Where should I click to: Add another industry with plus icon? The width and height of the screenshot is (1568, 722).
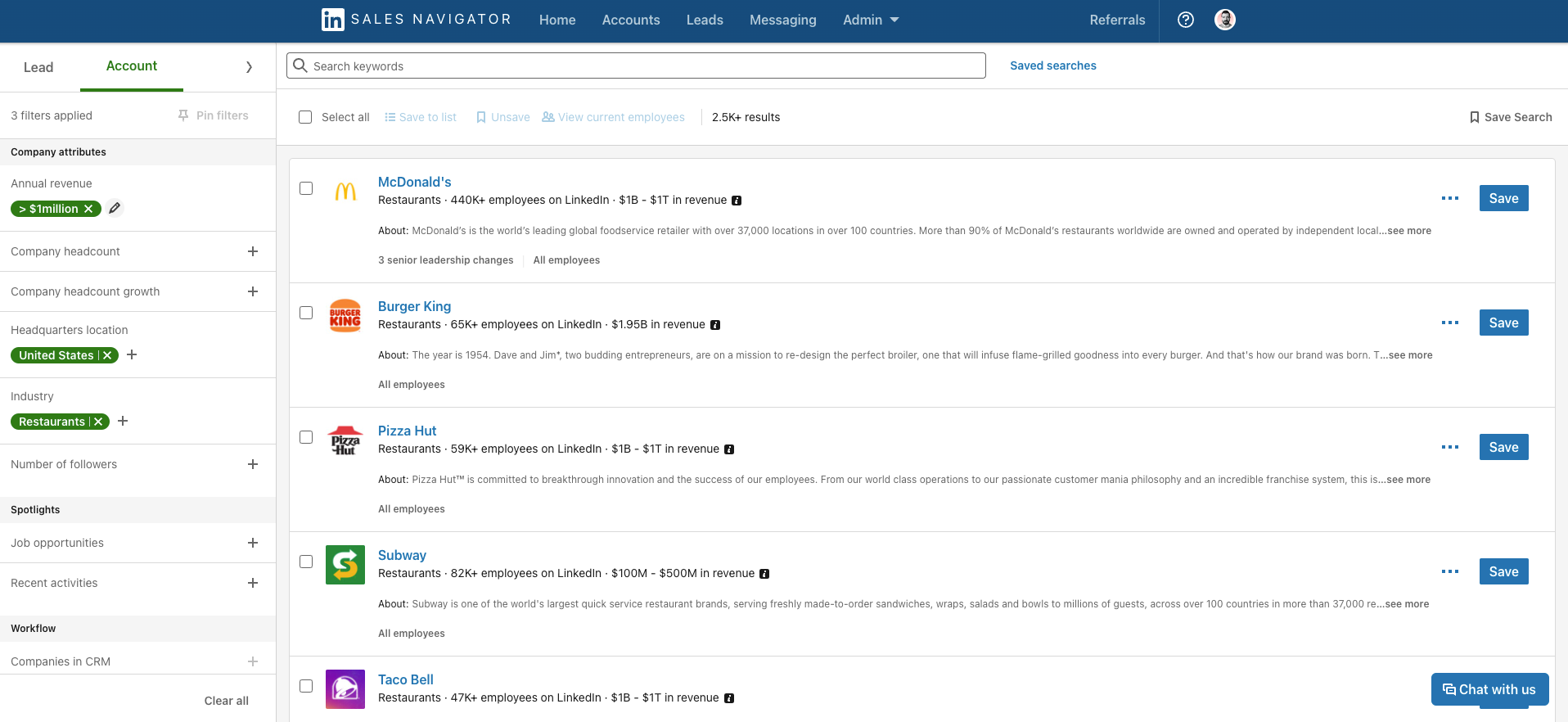(123, 421)
